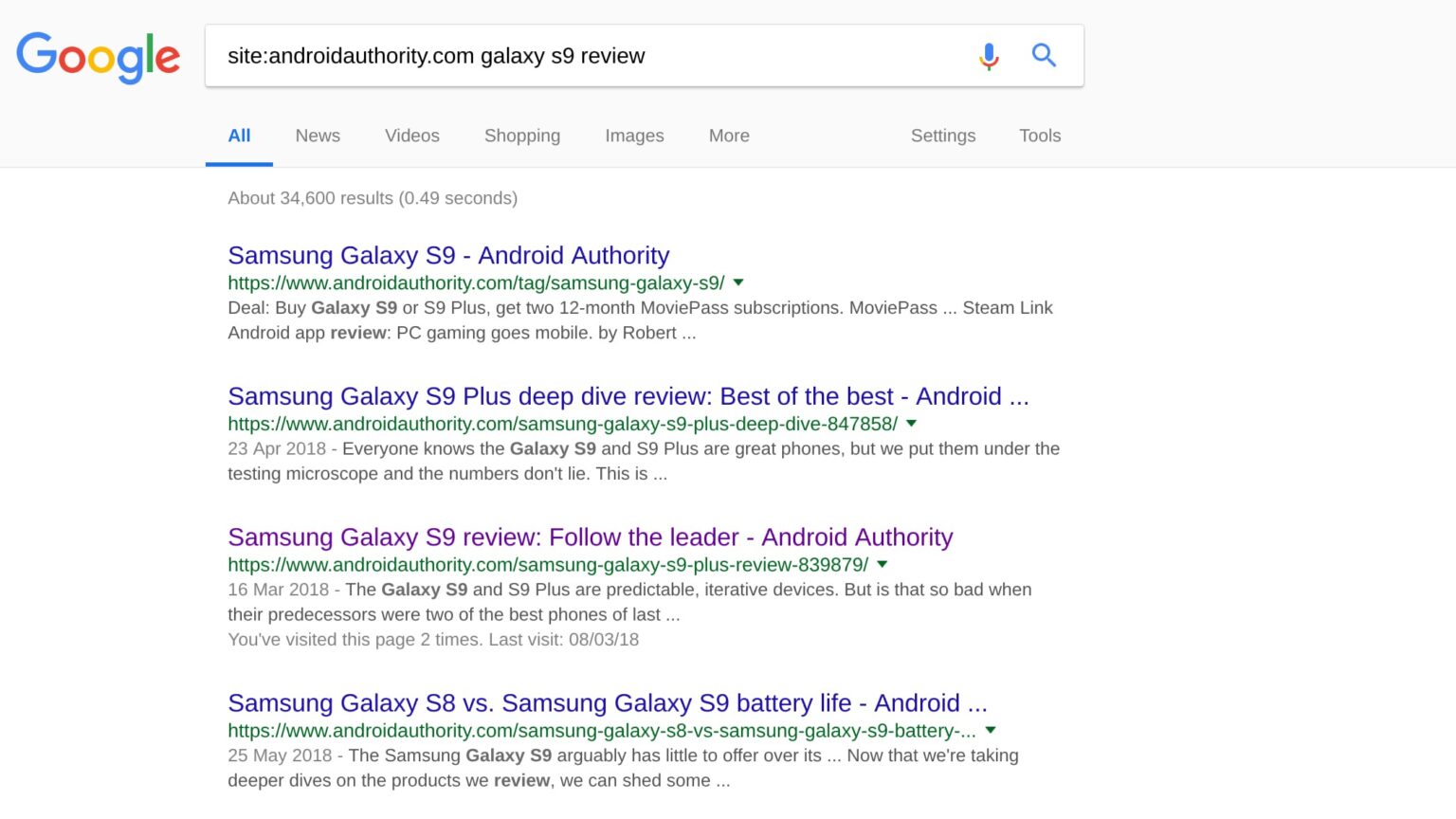Switch to the News search tab
1456x819 pixels.
click(x=317, y=136)
